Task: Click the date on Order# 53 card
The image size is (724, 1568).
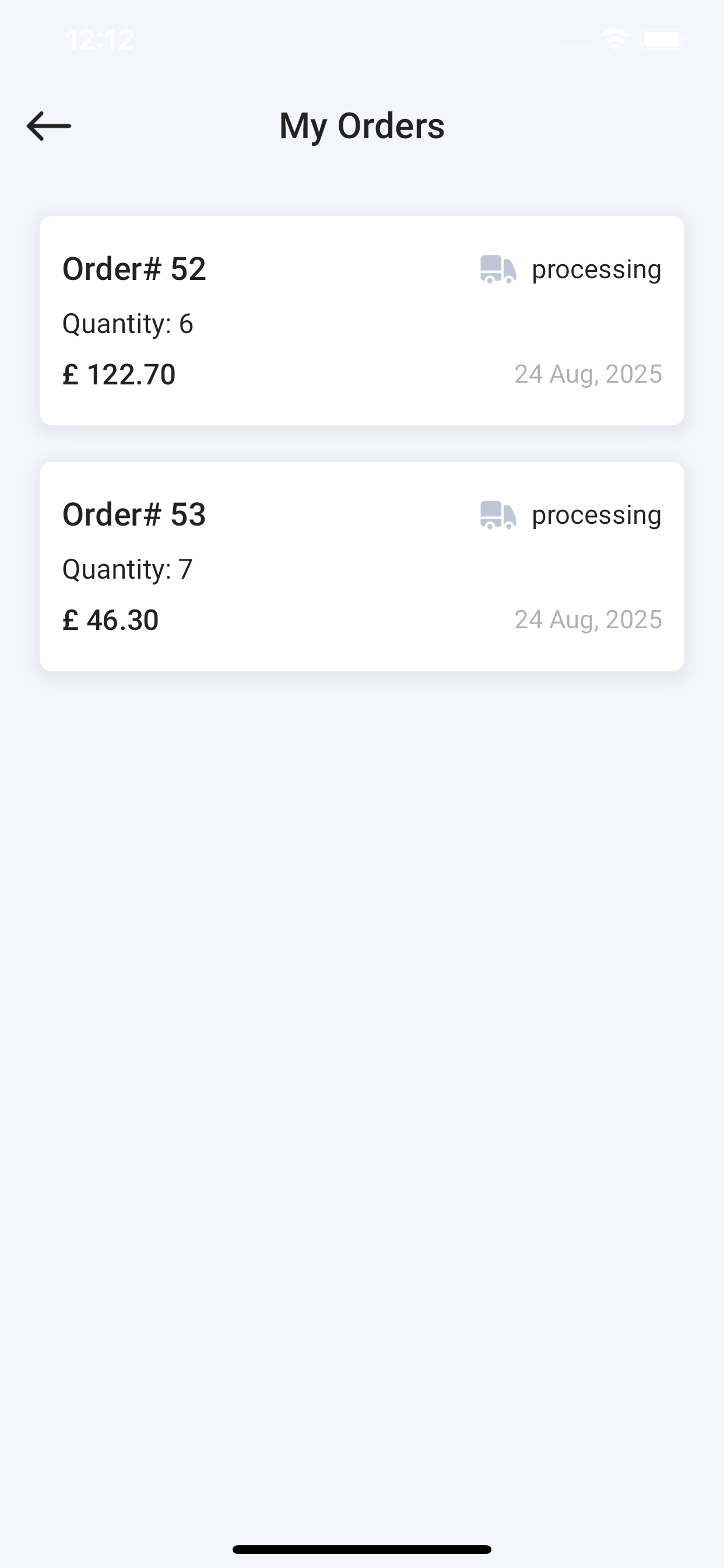Action: click(588, 620)
